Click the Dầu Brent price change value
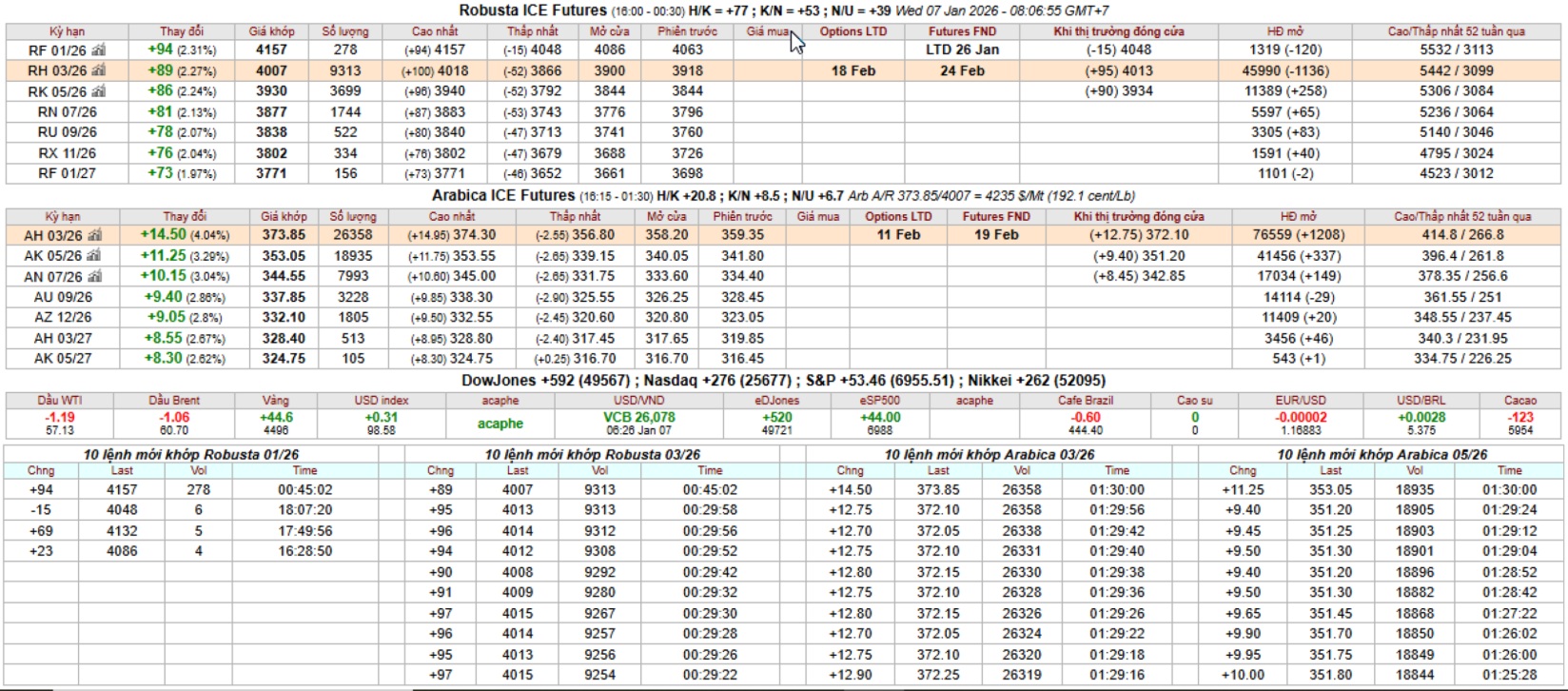The height and width of the screenshot is (691, 1568). 174,418
